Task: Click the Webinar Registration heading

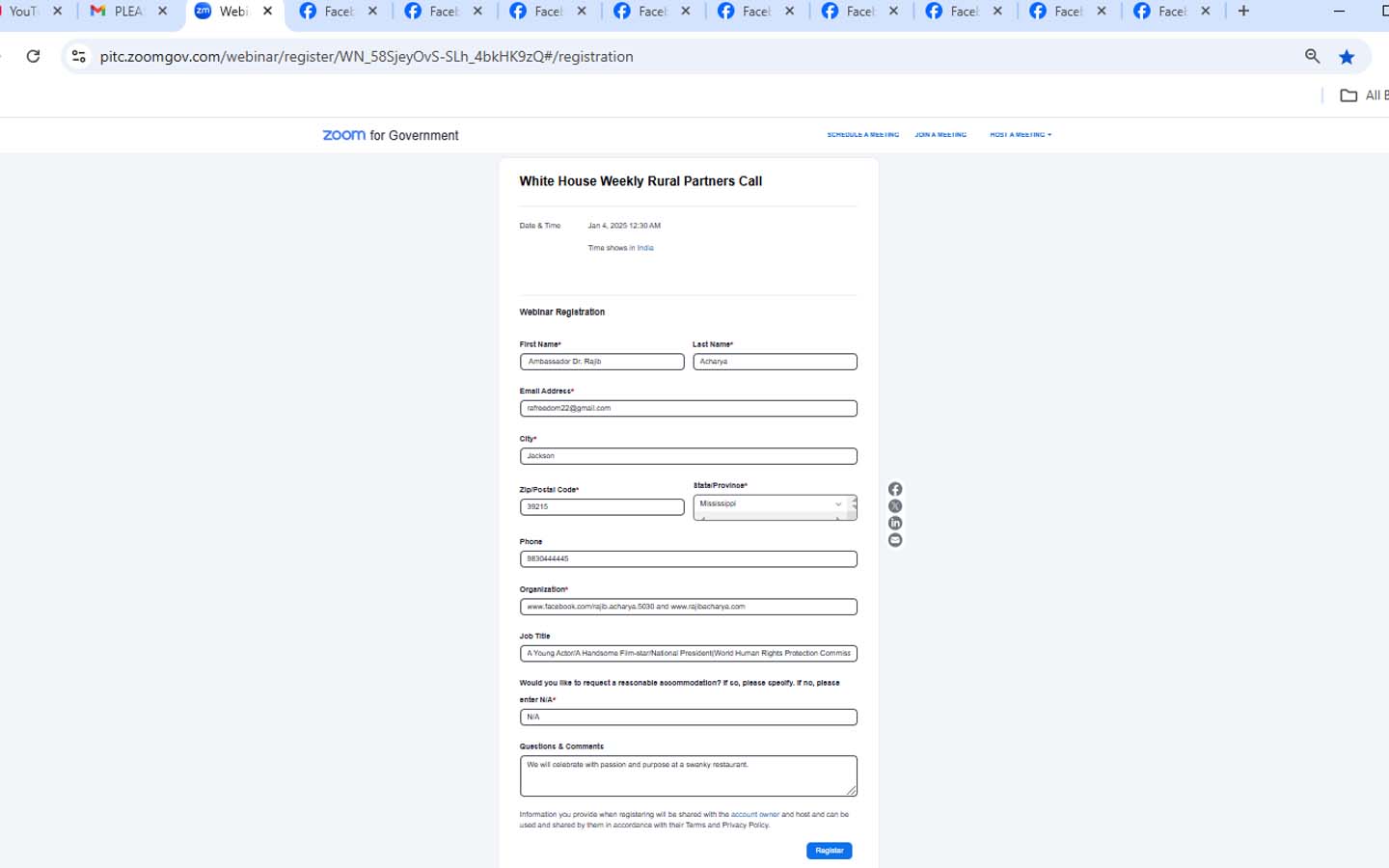Action: click(x=562, y=312)
